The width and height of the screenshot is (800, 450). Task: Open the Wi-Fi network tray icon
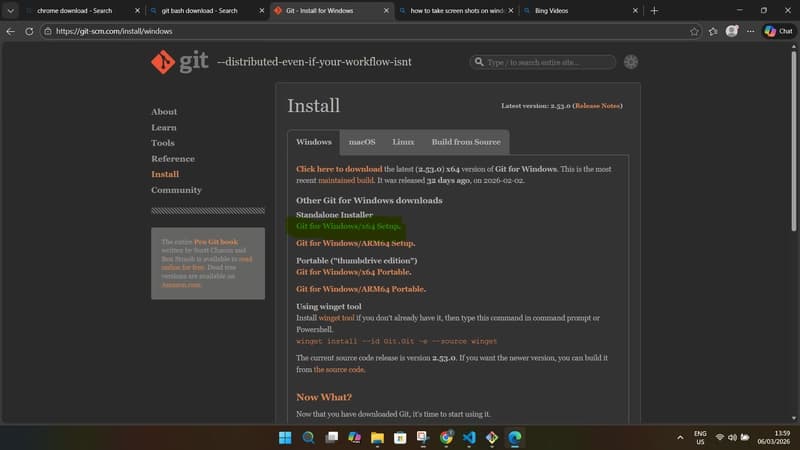[719, 437]
